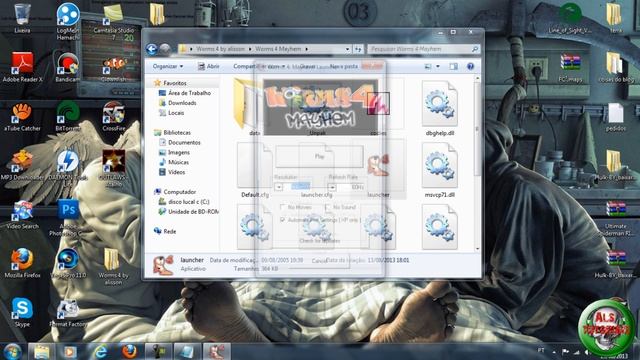
Task: Expand breadcrumb arrow after Worms 4 Mayhem
Action: pos(307,49)
